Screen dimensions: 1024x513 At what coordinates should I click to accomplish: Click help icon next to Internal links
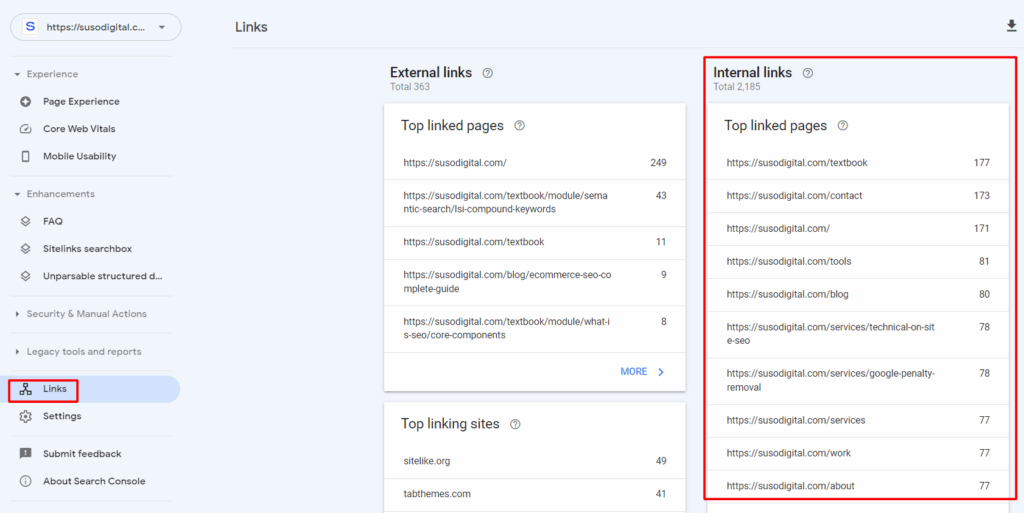808,73
